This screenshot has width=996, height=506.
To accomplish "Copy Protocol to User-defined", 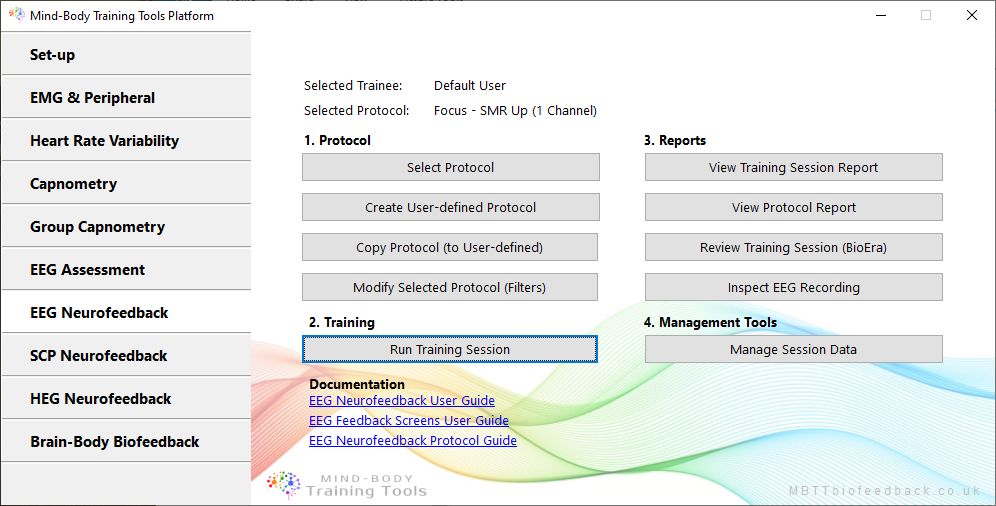I will coord(450,247).
